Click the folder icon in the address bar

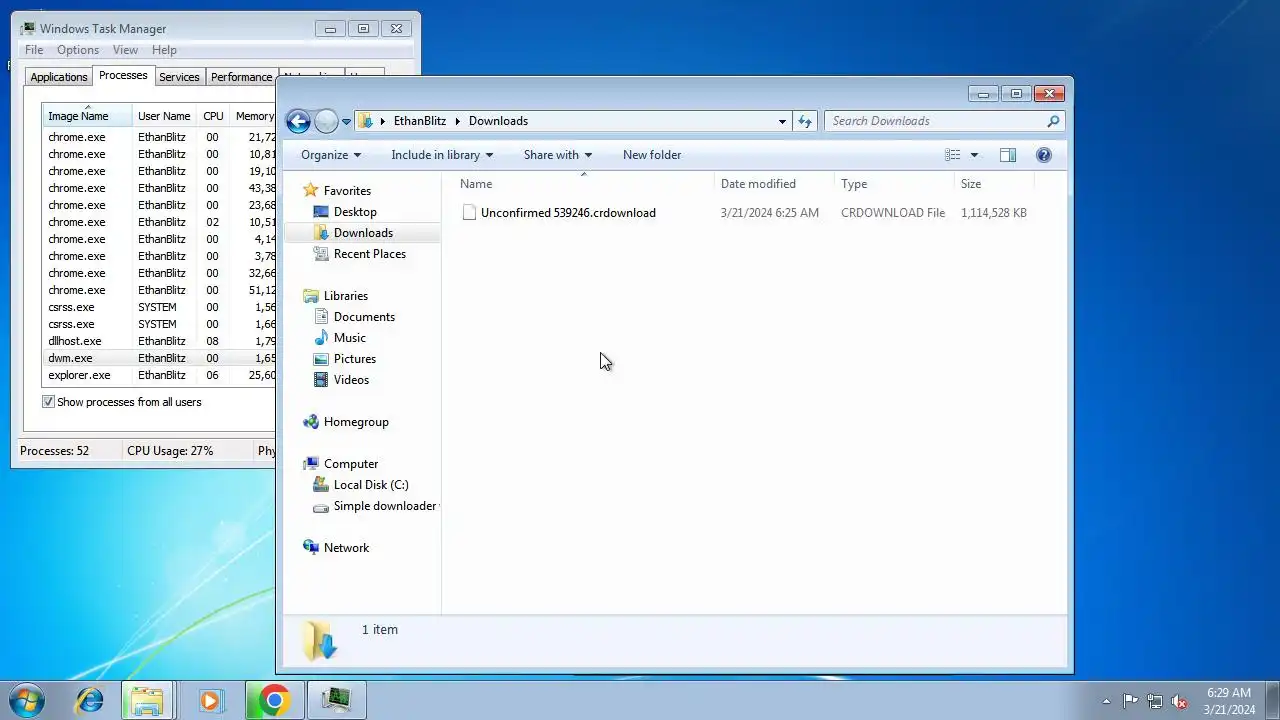click(x=366, y=121)
